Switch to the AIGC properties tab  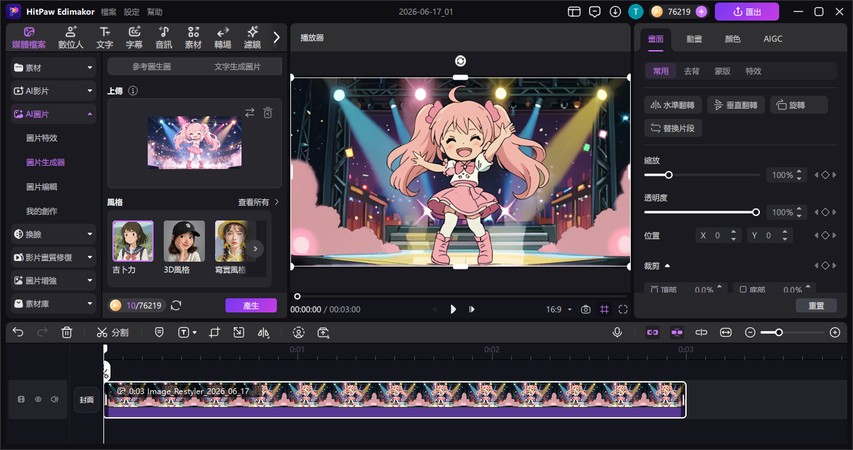(x=772, y=39)
